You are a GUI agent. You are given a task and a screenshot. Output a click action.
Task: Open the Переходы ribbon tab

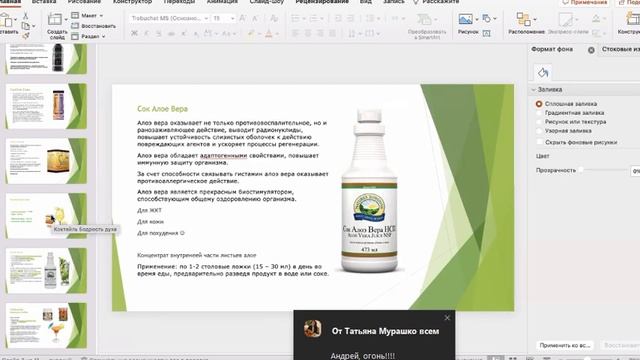[x=179, y=2]
